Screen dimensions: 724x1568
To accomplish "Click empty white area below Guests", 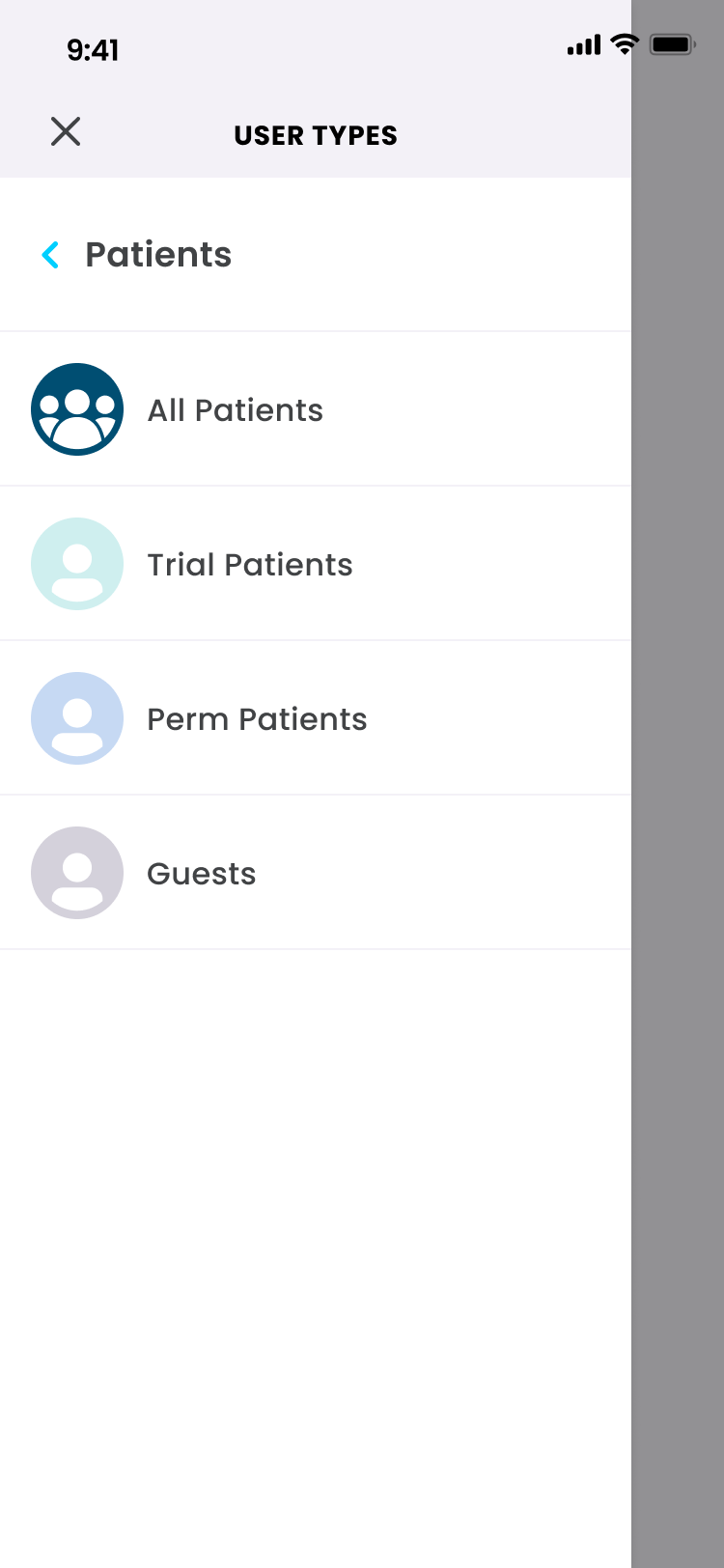I will 316,1255.
